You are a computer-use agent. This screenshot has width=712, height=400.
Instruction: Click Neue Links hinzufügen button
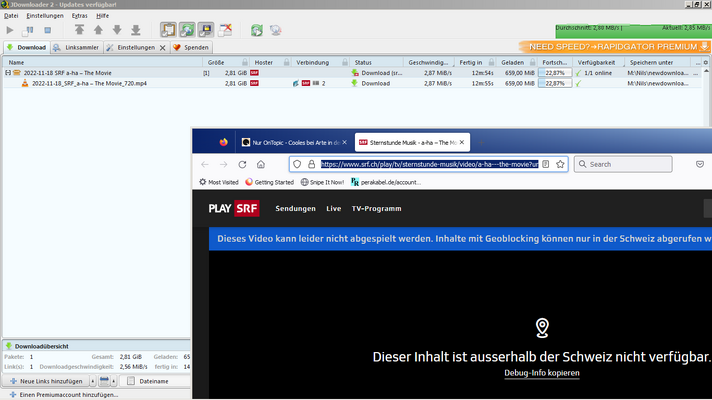click(46, 381)
